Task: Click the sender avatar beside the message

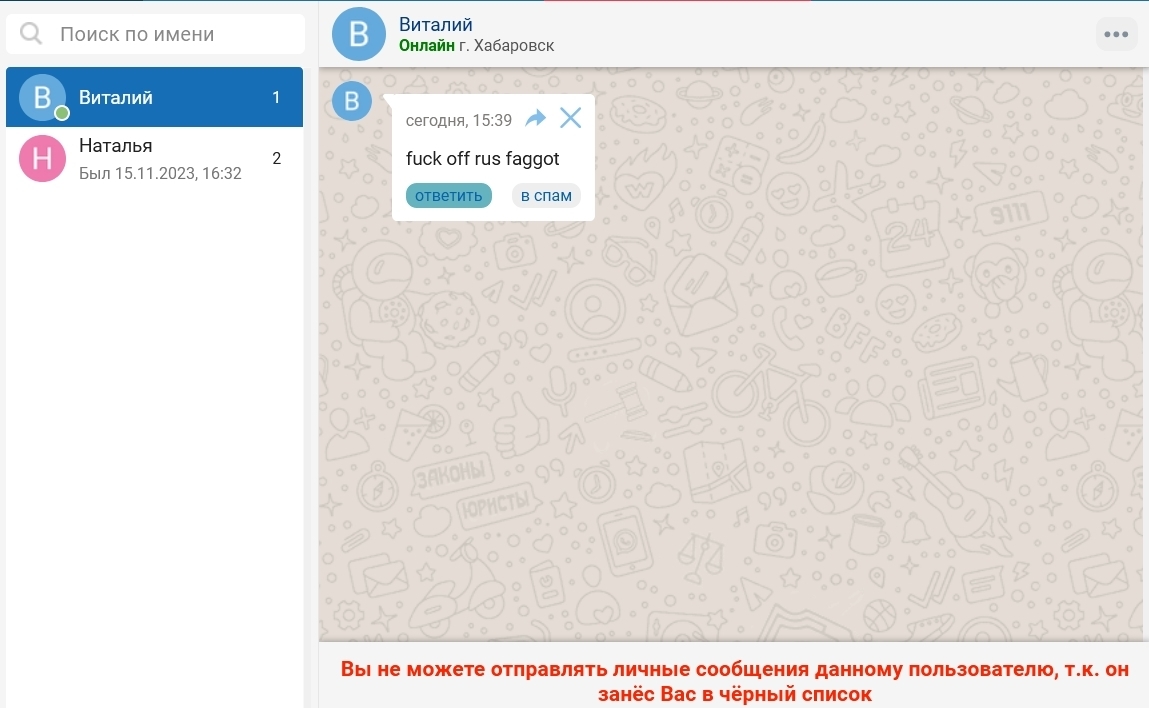Action: pos(351,101)
